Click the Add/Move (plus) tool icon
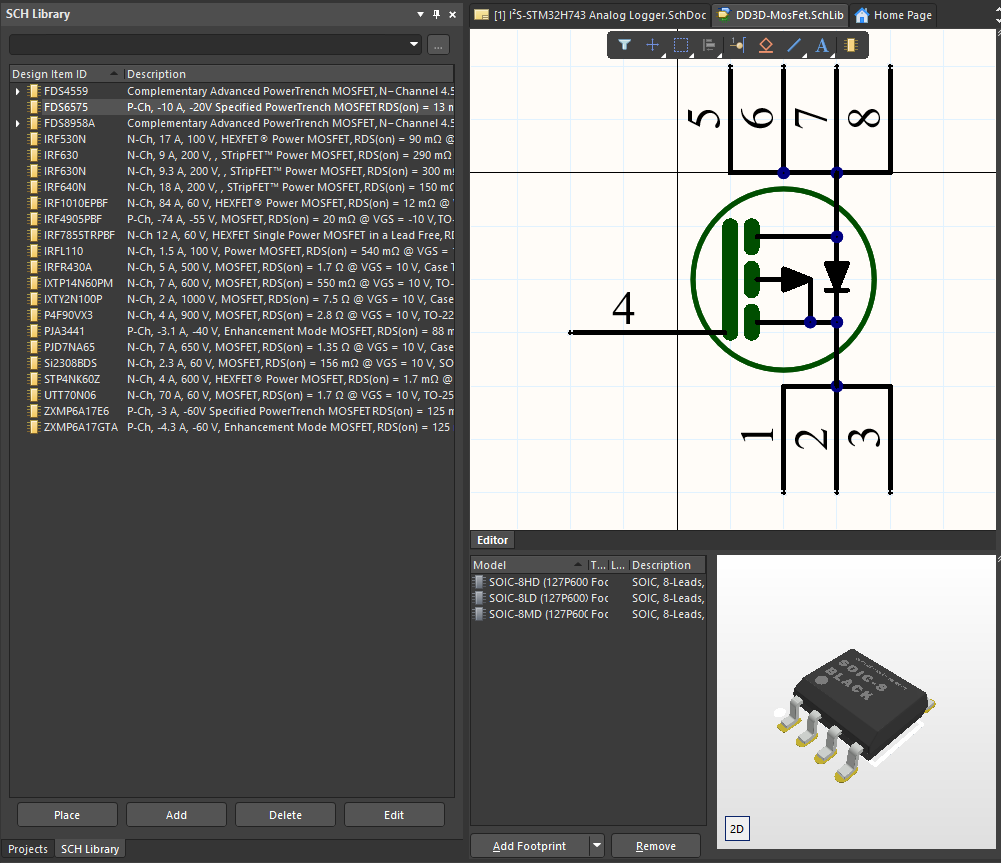Screen dimensions: 1001x863 (x=652, y=45)
